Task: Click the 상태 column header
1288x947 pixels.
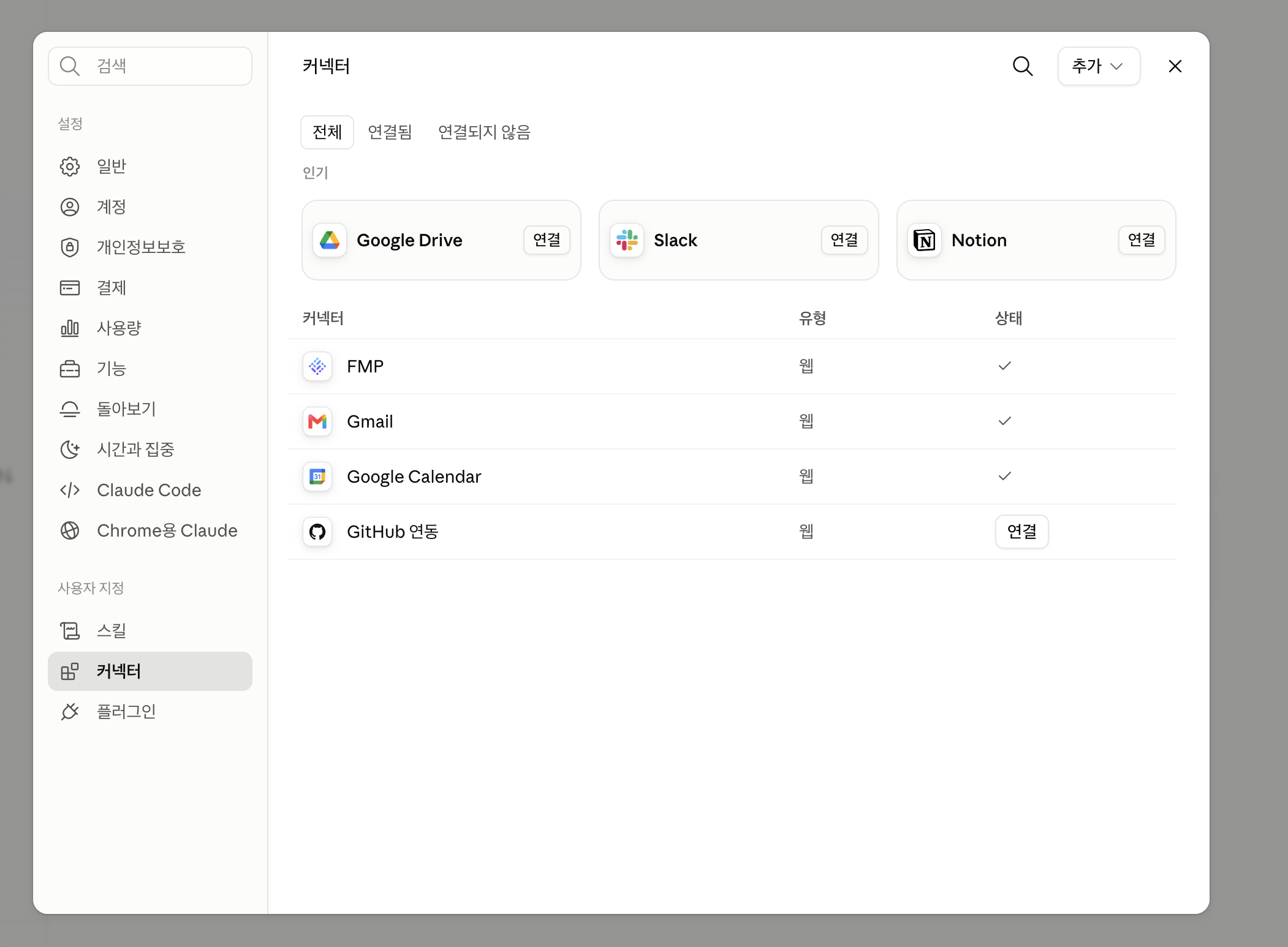Action: coord(1009,318)
